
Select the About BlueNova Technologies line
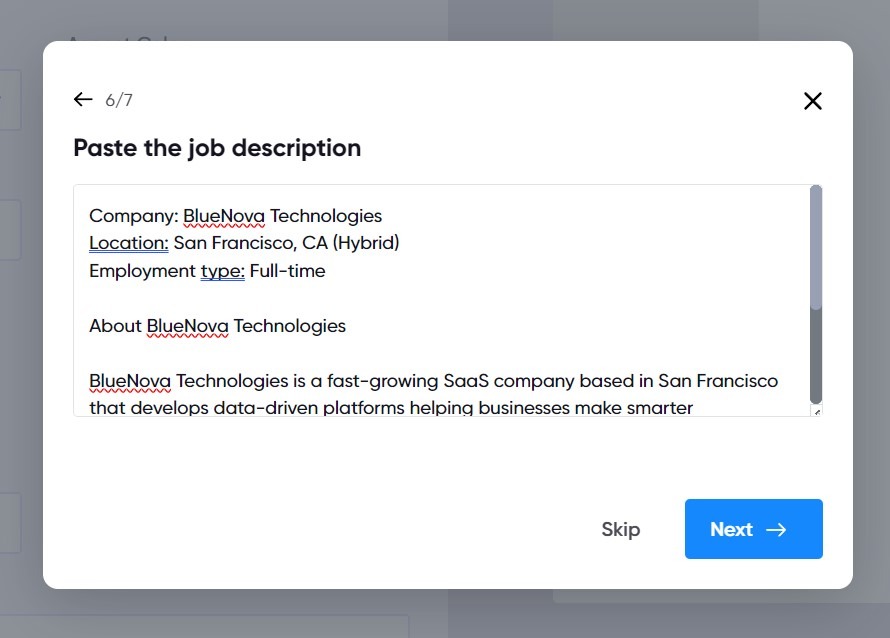[x=217, y=325]
